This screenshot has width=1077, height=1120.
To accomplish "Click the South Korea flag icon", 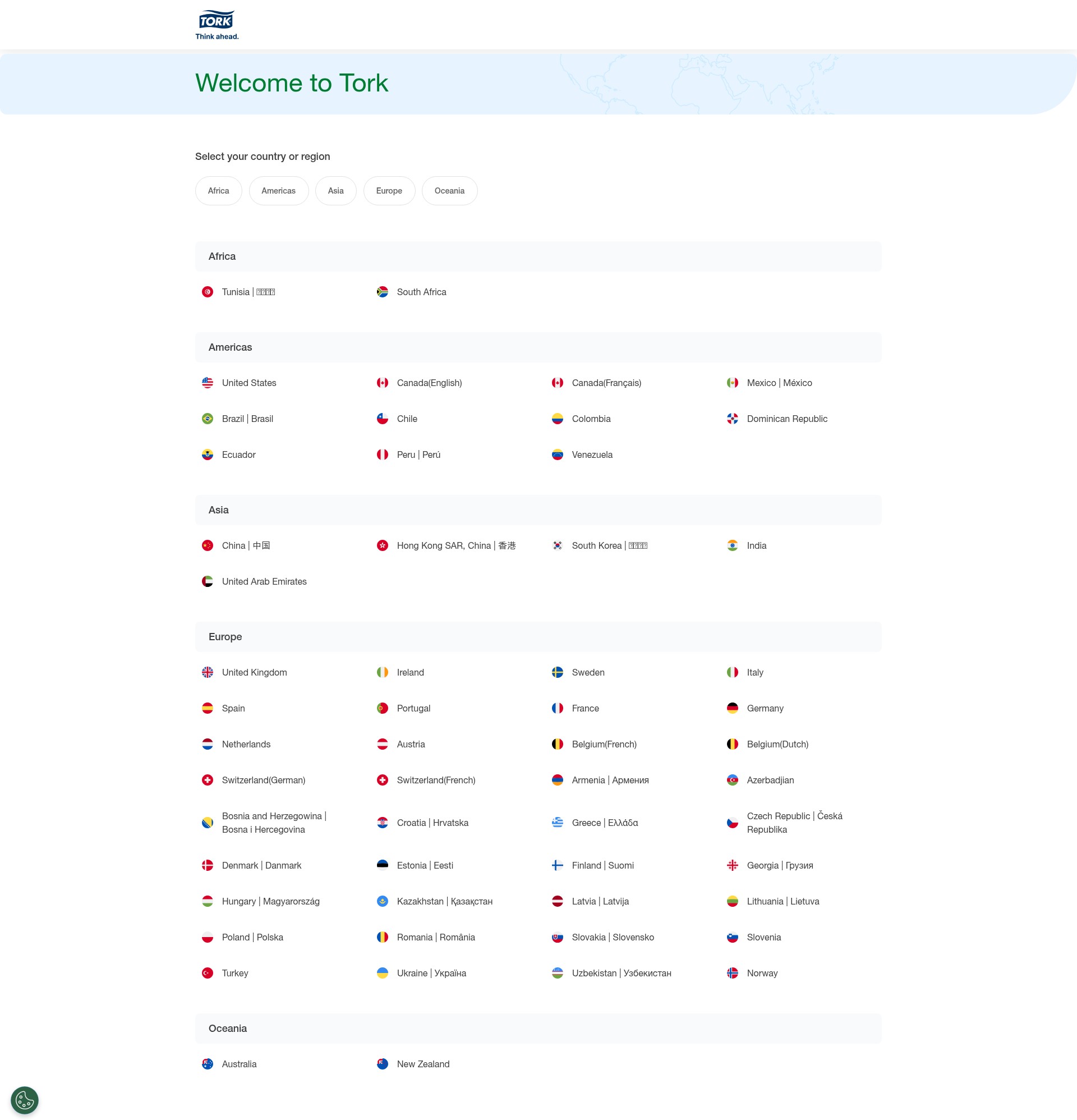I will pyautogui.click(x=558, y=546).
